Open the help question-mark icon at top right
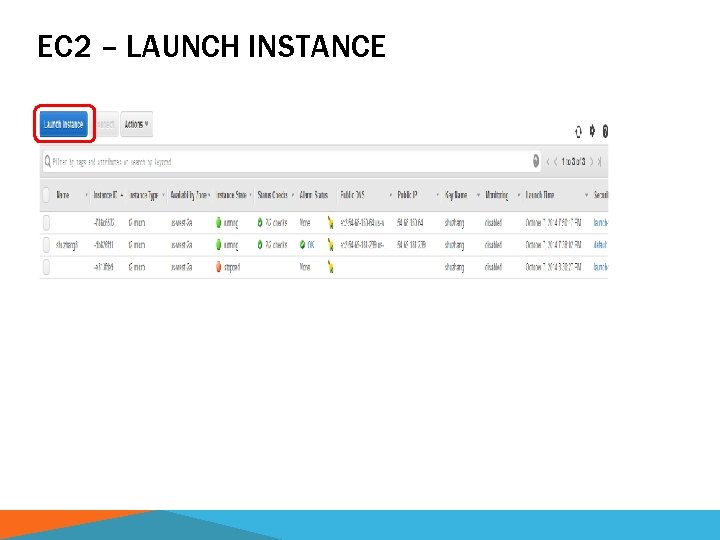 pyautogui.click(x=605, y=131)
